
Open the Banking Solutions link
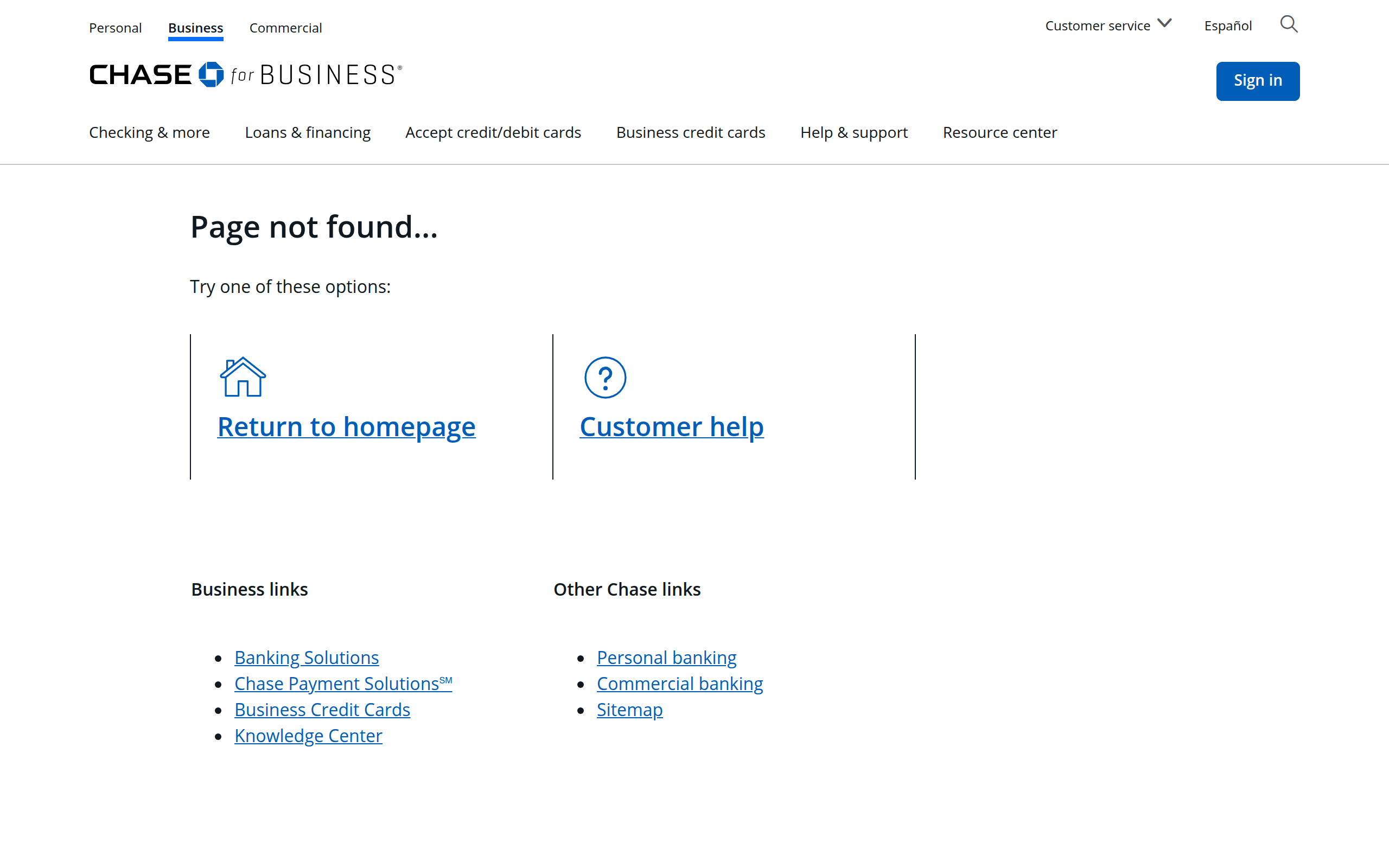307,658
